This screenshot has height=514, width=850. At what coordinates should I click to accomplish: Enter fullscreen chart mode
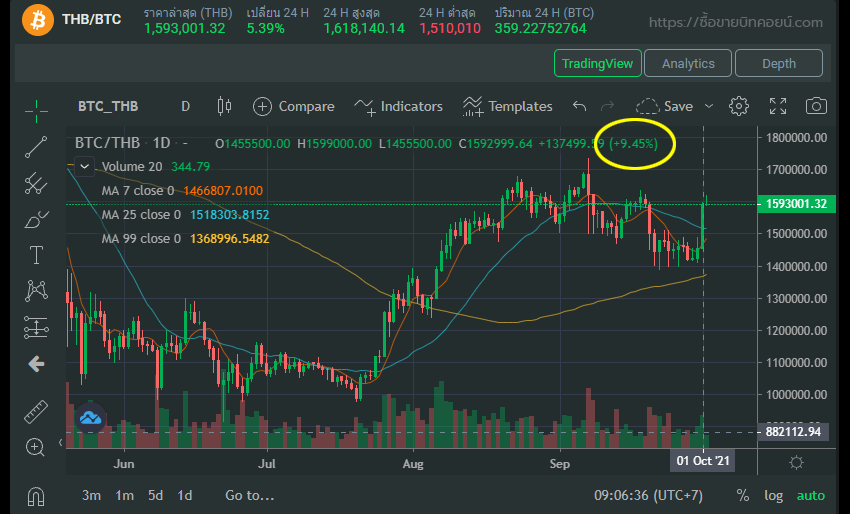point(778,106)
